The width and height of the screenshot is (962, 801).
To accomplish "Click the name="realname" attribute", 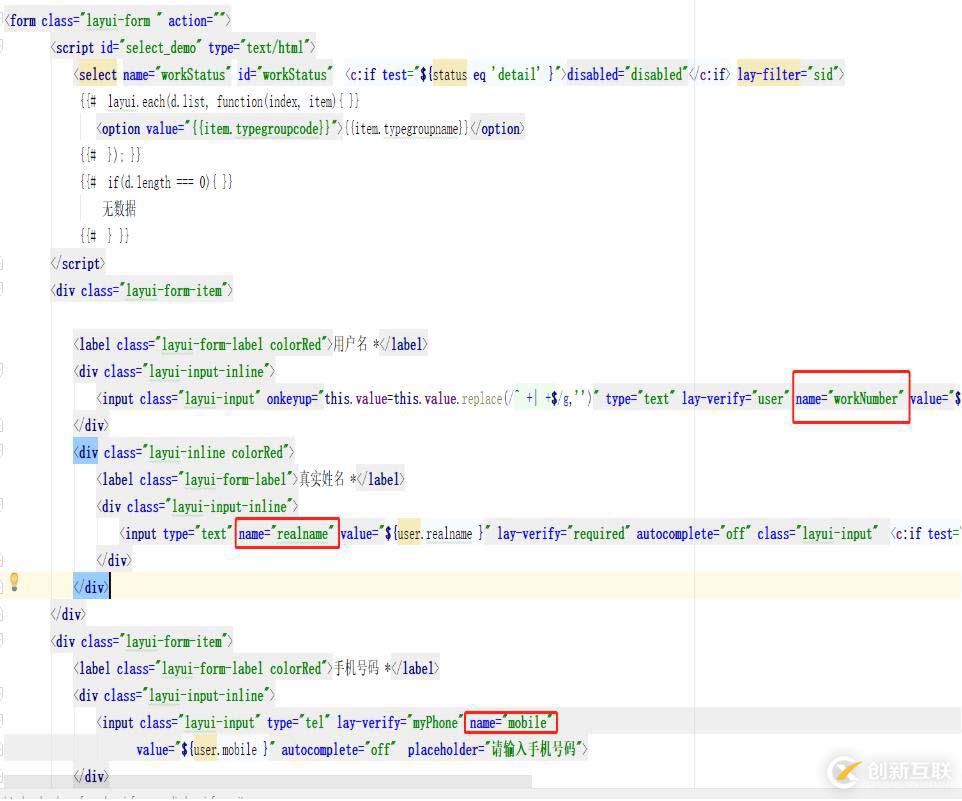I will [x=287, y=533].
